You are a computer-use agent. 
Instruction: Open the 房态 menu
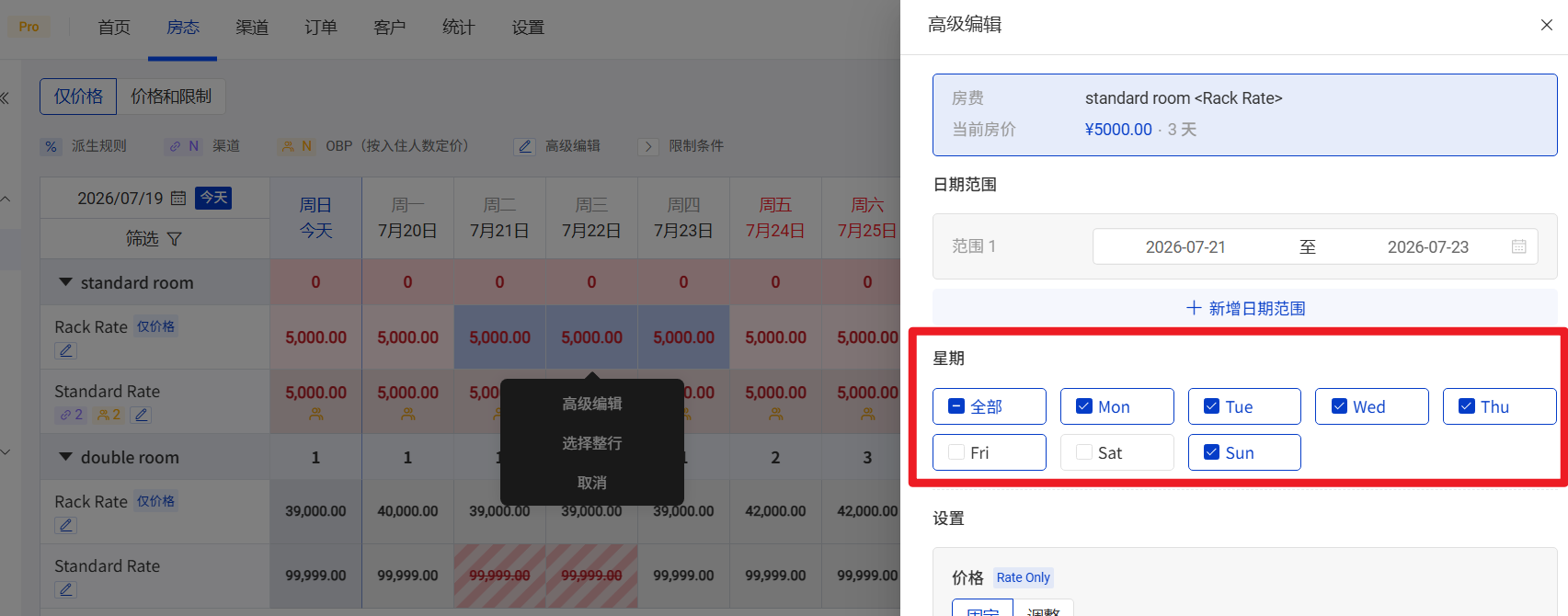pyautogui.click(x=183, y=28)
